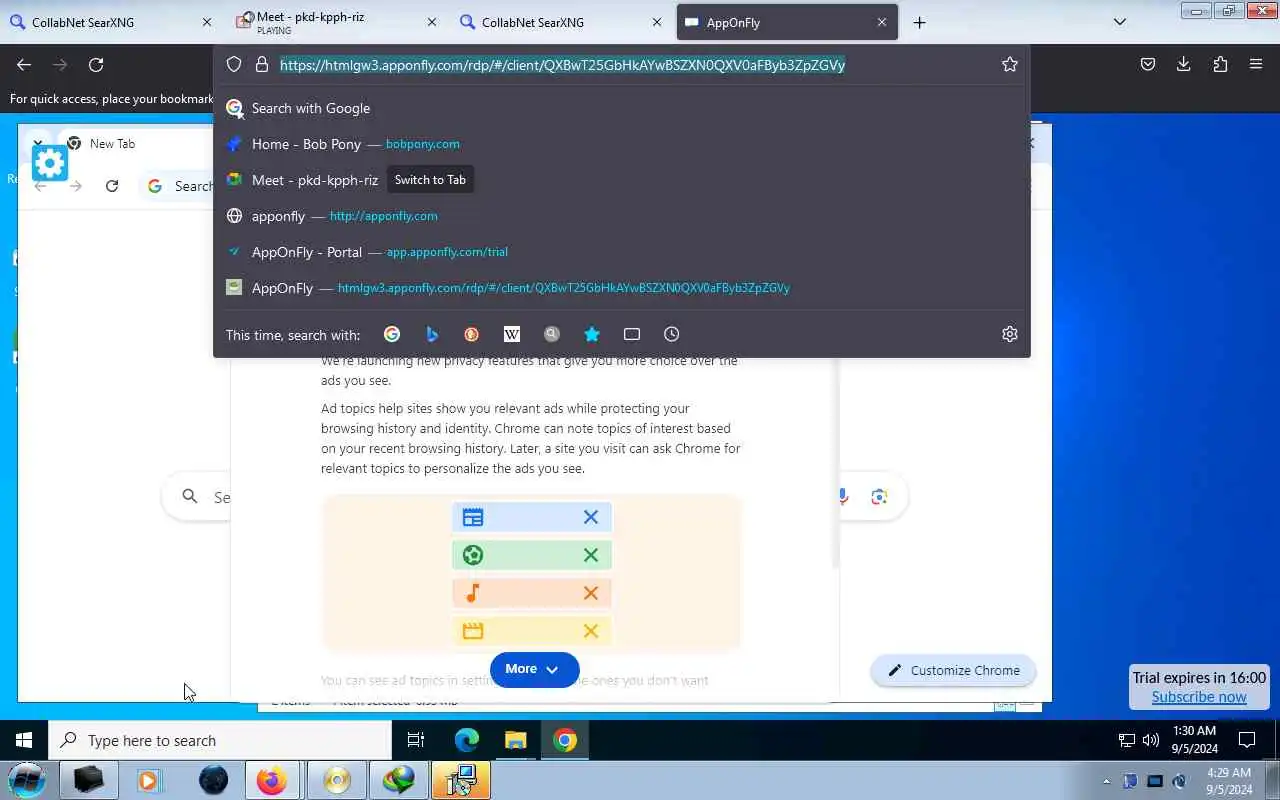Select the gray magnifier search engine icon
Image resolution: width=1280 pixels, height=800 pixels.
[552, 334]
